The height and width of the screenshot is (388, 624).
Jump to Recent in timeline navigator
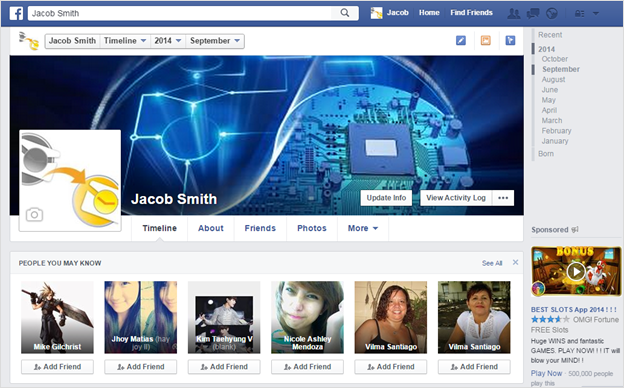point(550,35)
